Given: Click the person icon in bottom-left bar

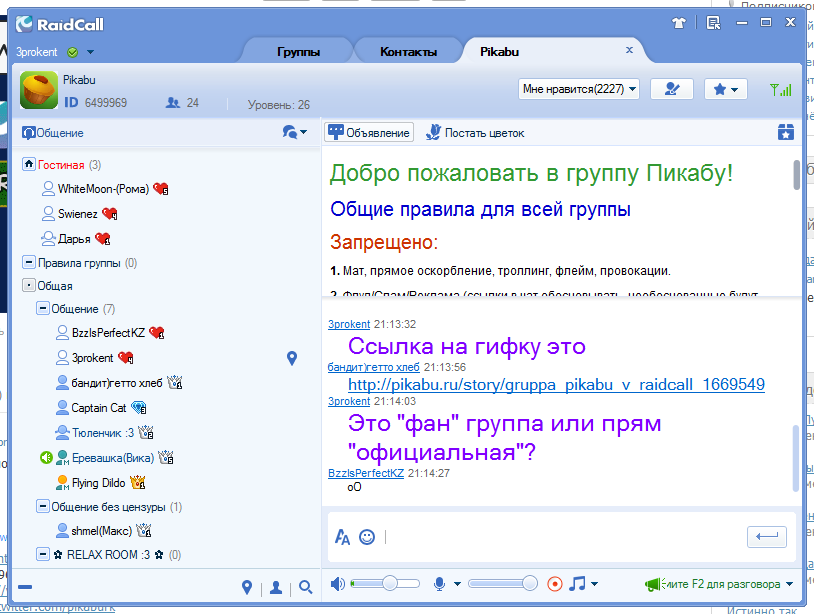Looking at the screenshot, I should tap(276, 587).
